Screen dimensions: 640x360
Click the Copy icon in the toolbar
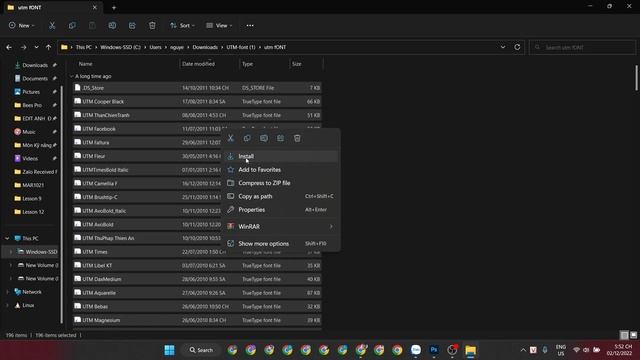pos(72,26)
